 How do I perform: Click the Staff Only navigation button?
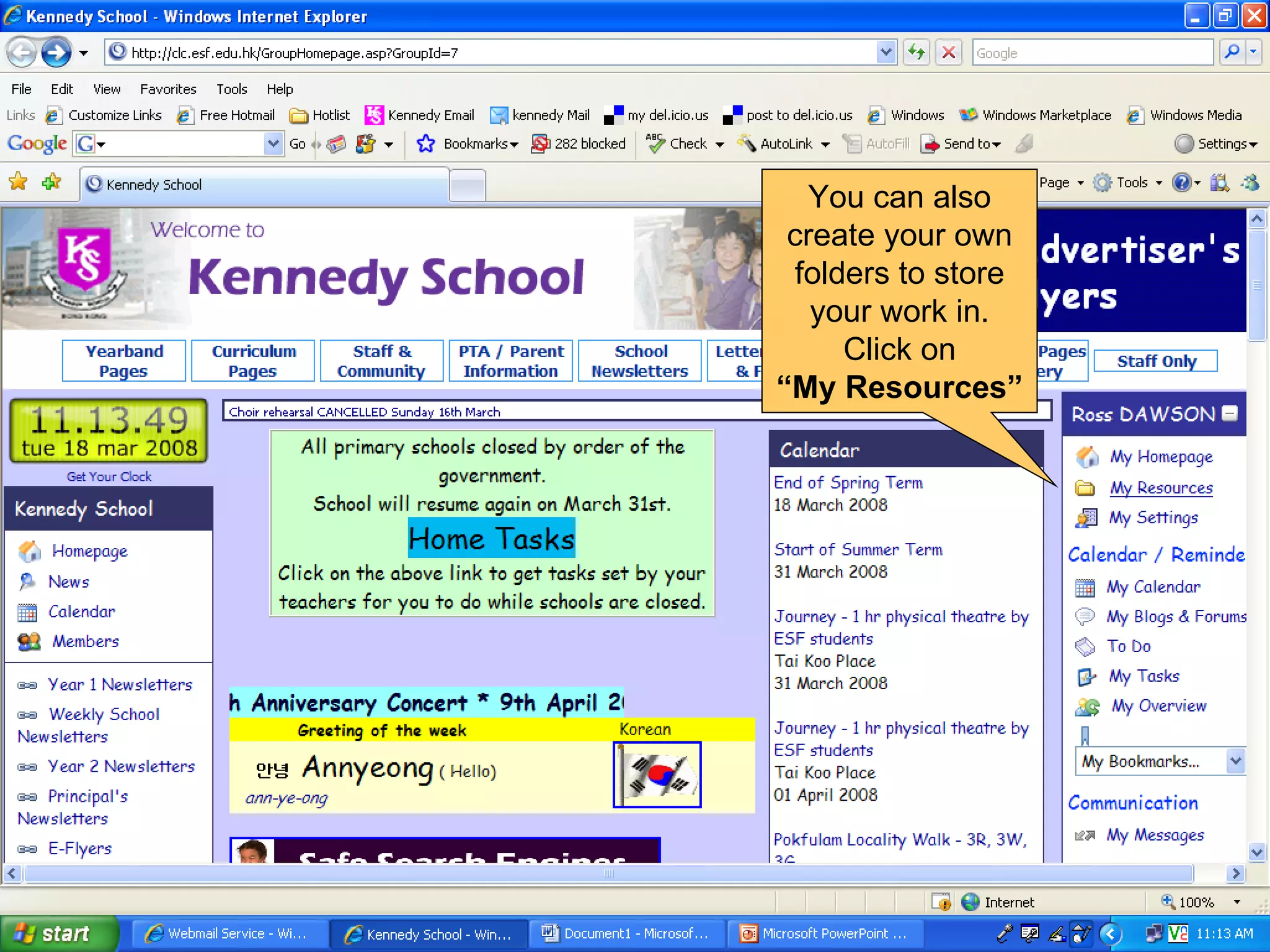tap(1155, 361)
